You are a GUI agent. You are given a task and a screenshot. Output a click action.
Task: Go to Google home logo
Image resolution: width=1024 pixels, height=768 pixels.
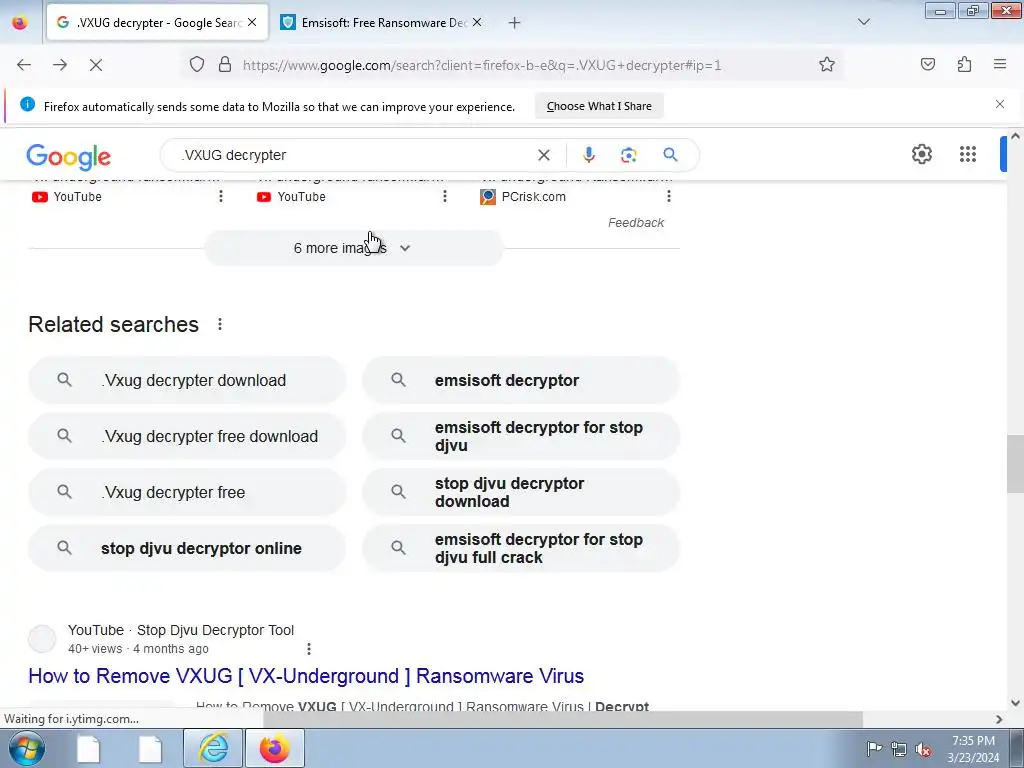tap(69, 156)
